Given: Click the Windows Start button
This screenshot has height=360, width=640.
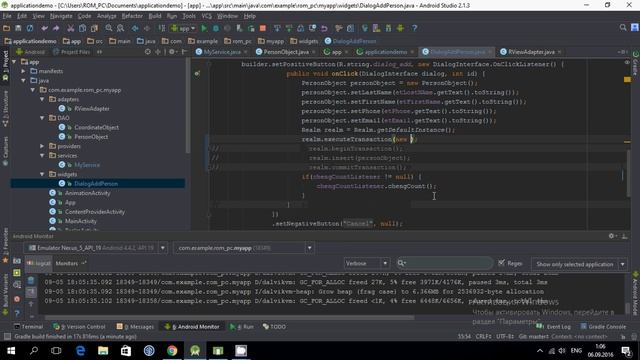Looking at the screenshot, I should 11,351.
